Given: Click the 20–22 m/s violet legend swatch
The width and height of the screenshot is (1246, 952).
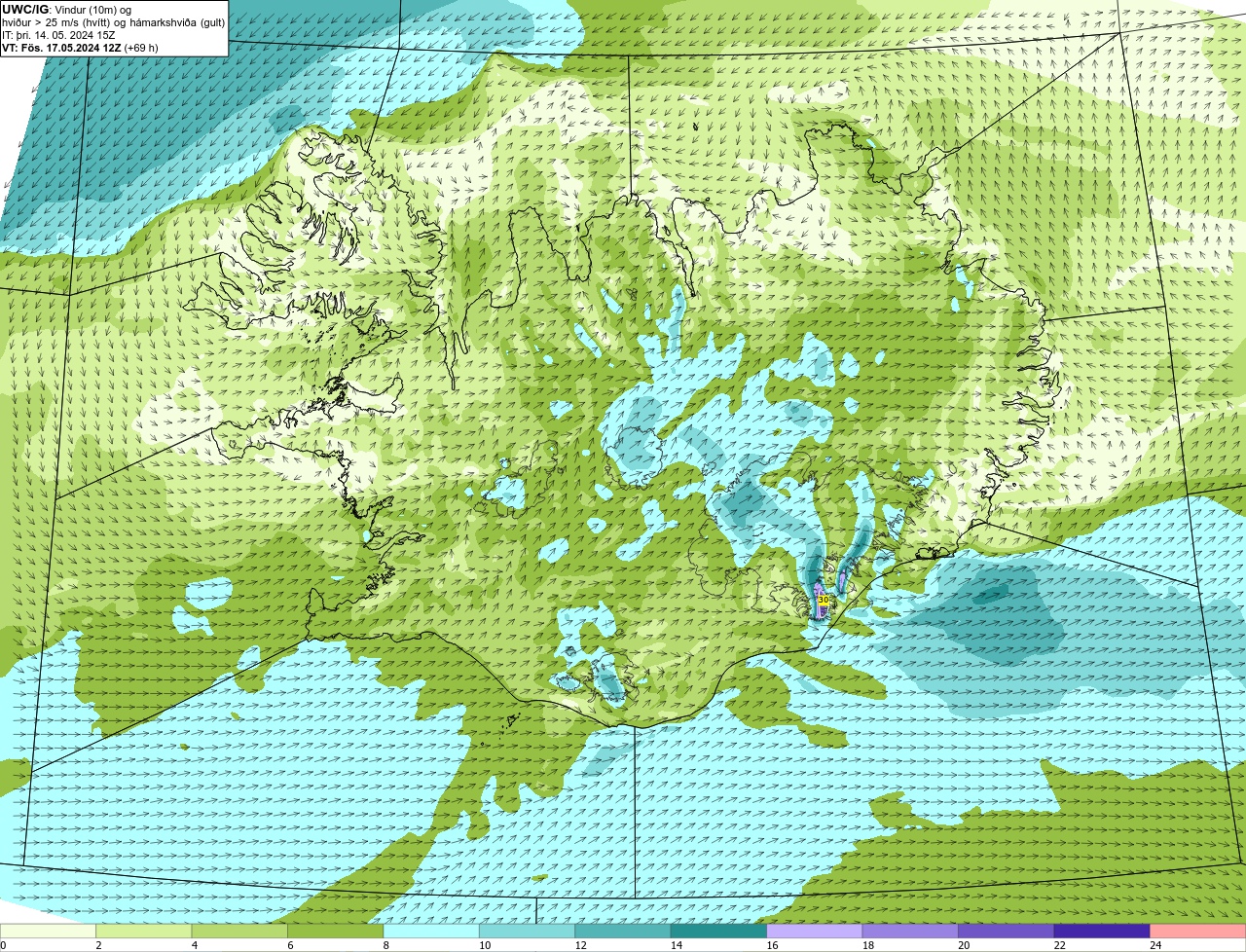Looking at the screenshot, I should click(1007, 932).
